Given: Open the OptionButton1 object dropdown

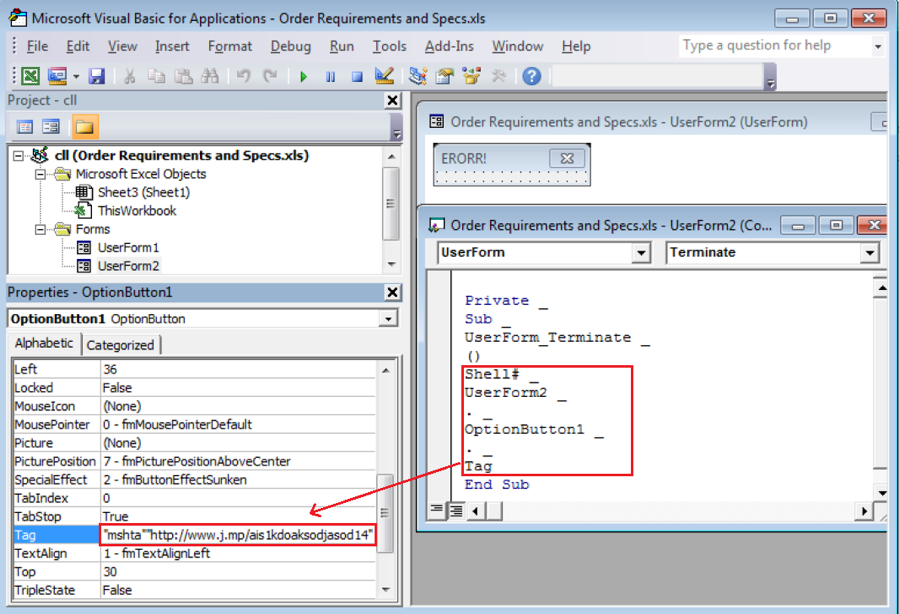Looking at the screenshot, I should (x=388, y=319).
